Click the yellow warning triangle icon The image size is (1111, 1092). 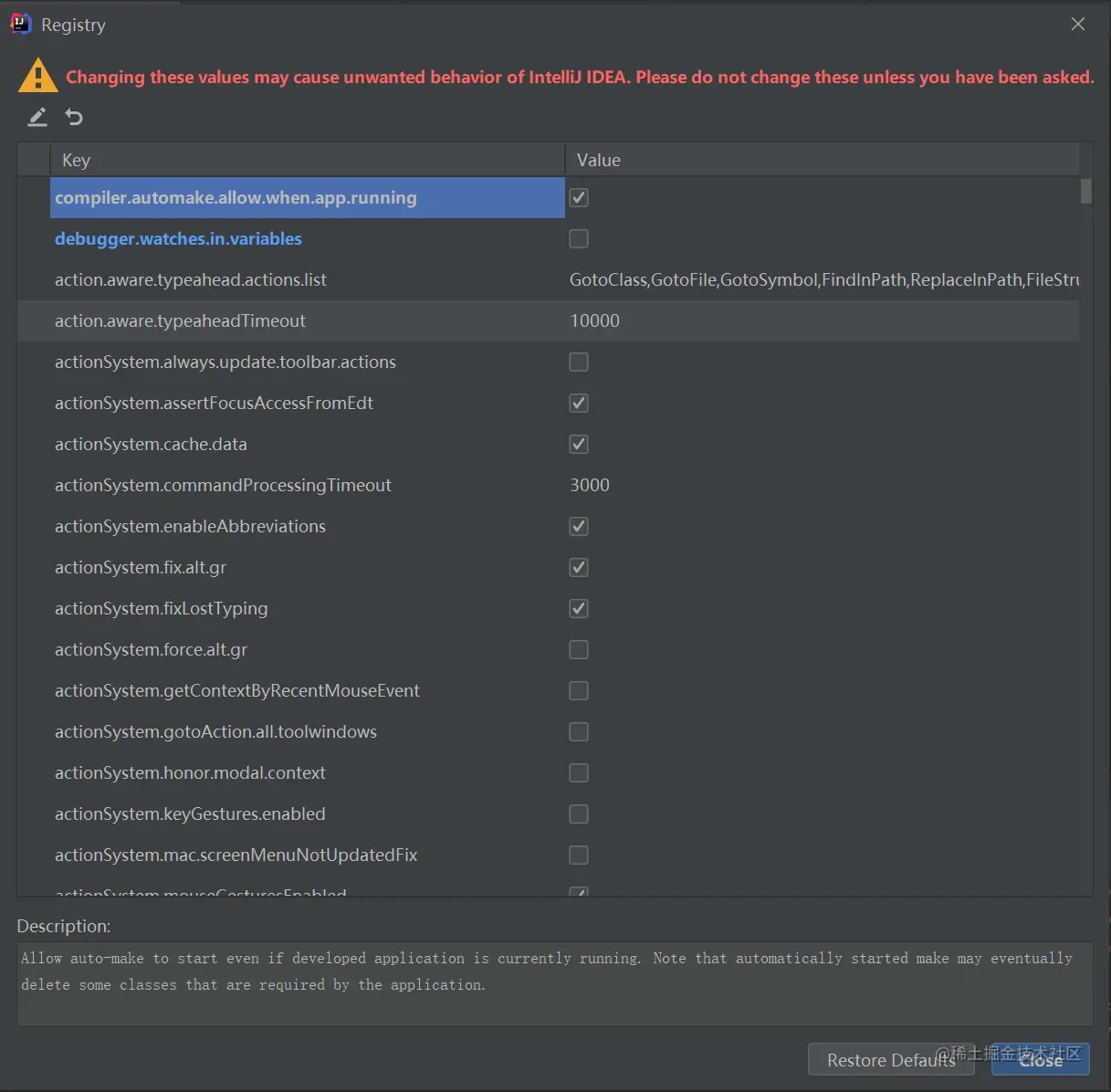click(x=37, y=77)
